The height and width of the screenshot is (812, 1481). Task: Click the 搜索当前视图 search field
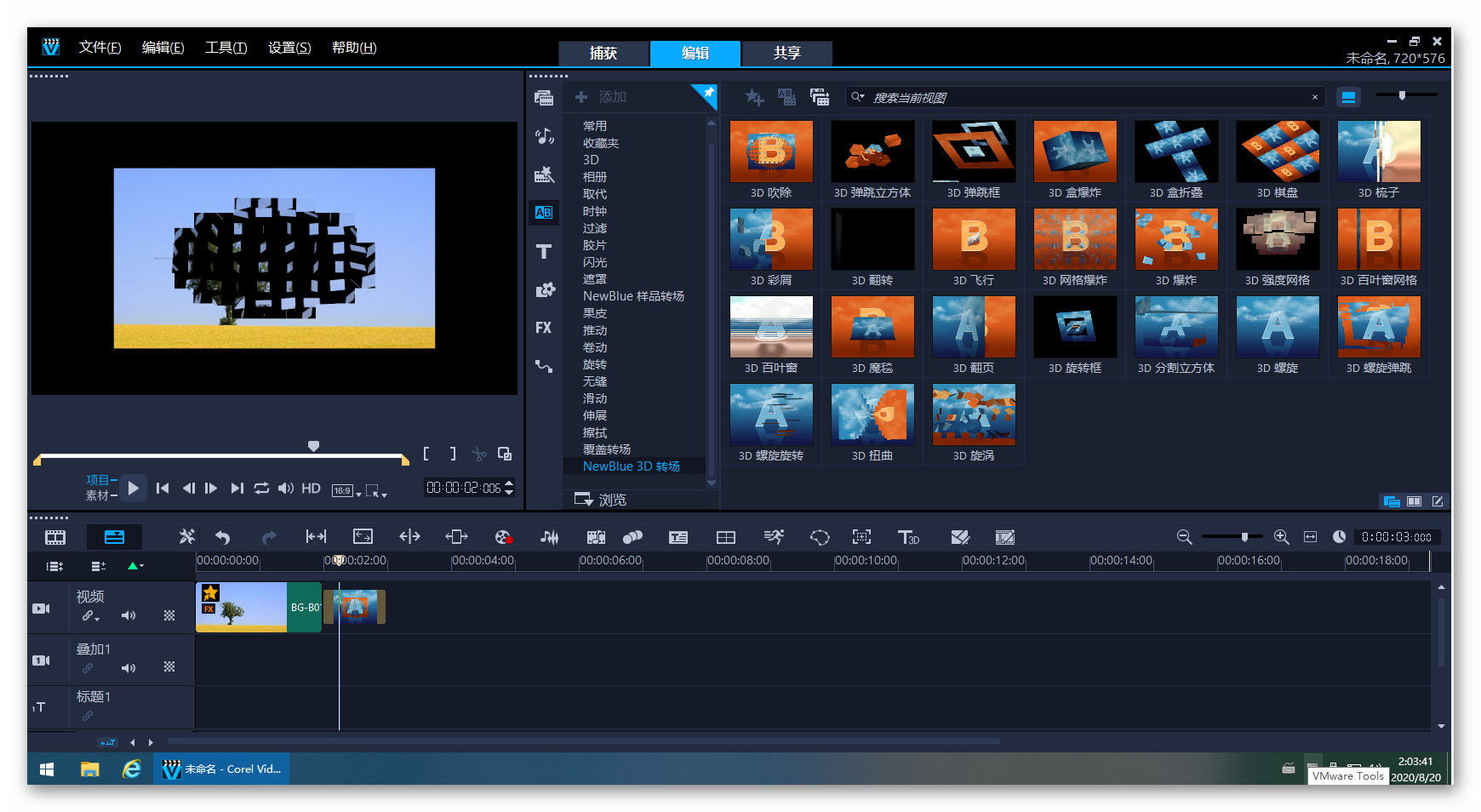click(x=1085, y=98)
